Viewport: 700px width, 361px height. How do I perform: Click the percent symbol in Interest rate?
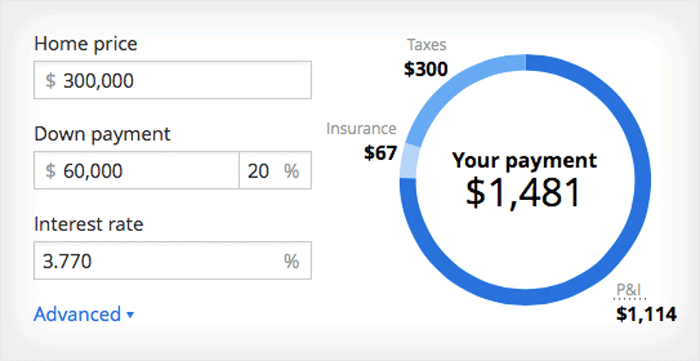(292, 261)
